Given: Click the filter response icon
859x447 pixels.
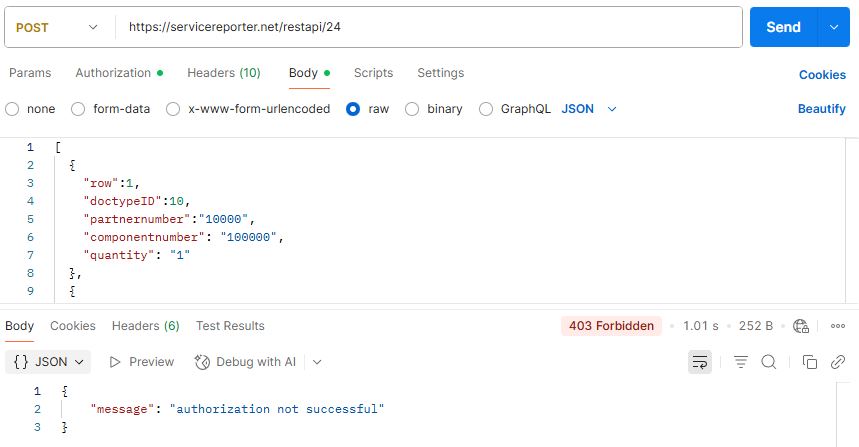Looking at the screenshot, I should (741, 362).
